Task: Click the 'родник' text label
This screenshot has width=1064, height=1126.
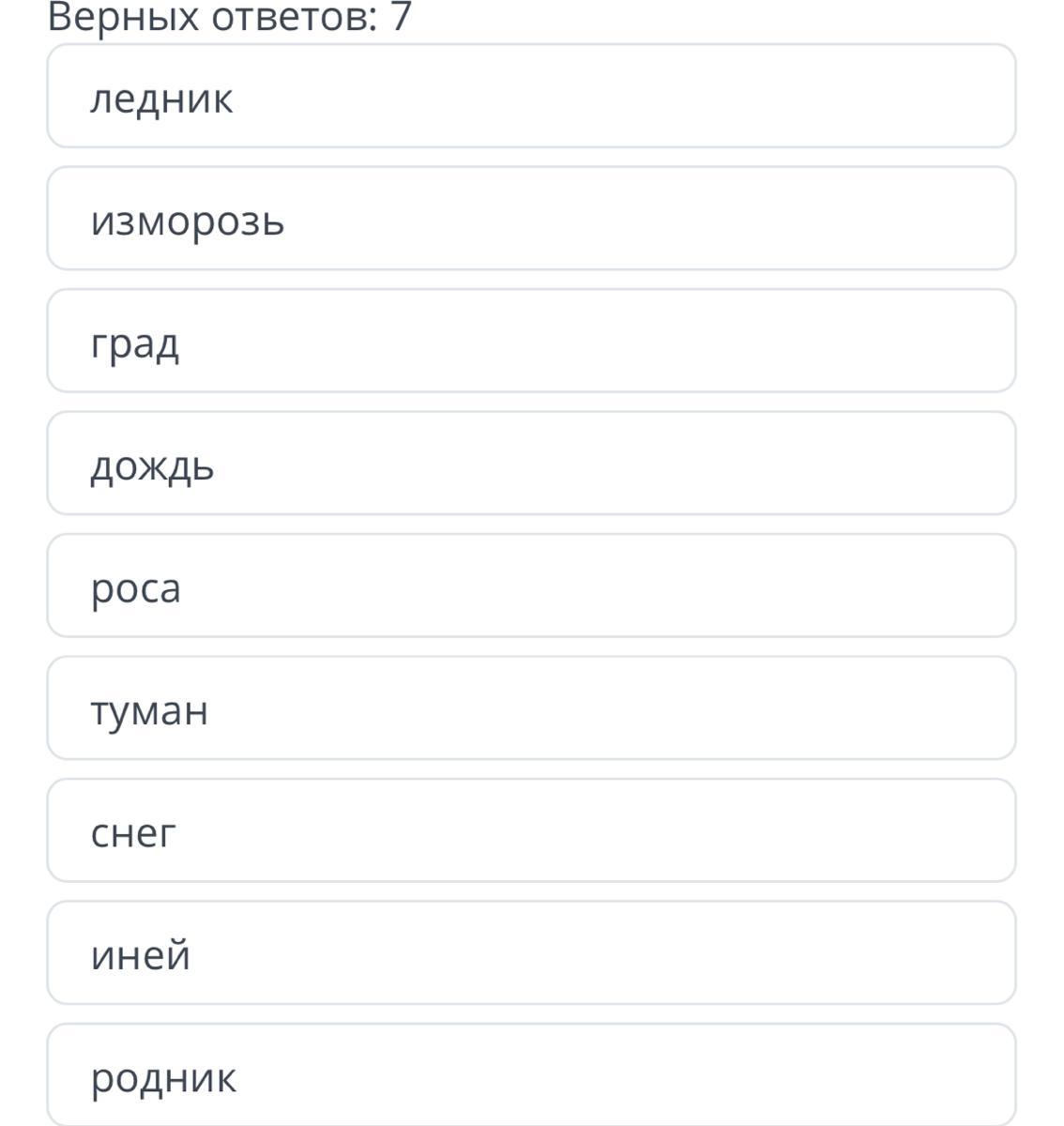Action: pyautogui.click(x=163, y=1078)
